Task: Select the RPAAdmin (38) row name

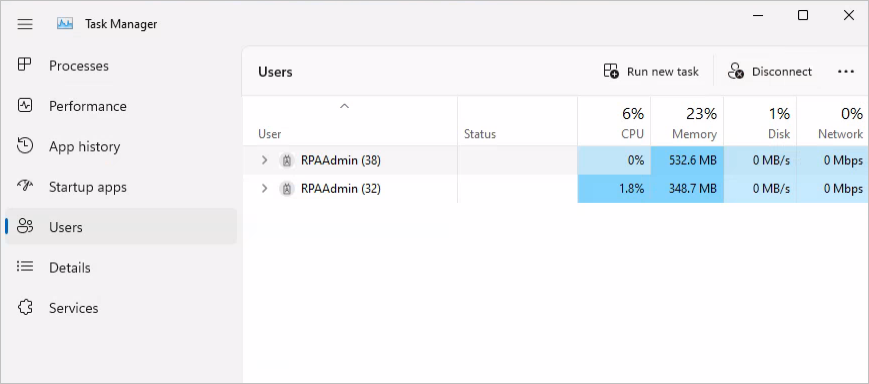Action: point(341,161)
